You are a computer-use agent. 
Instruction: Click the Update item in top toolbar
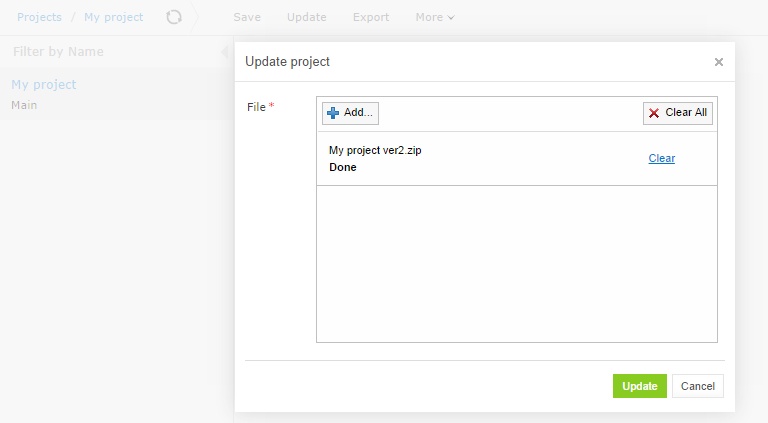coord(307,17)
